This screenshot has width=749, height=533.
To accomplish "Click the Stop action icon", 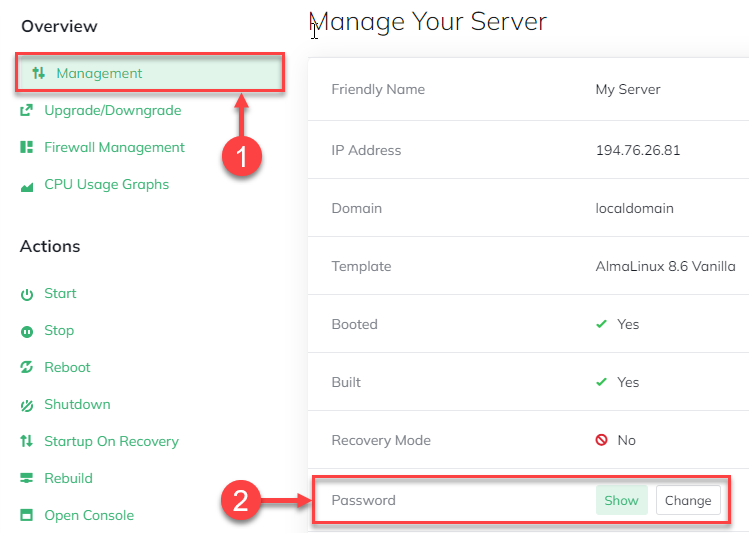I will point(26,331).
